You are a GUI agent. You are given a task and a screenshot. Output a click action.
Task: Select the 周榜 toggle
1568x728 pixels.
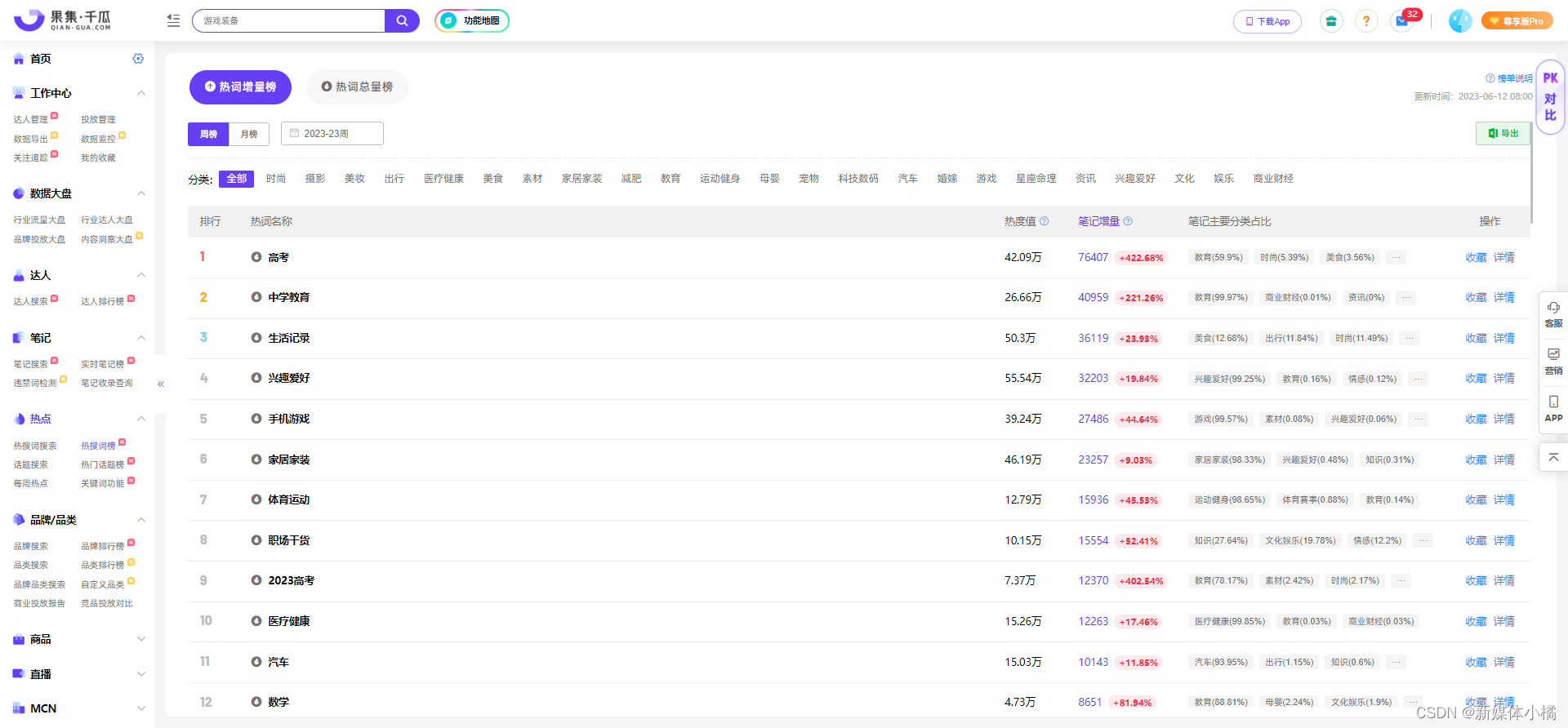pos(208,134)
